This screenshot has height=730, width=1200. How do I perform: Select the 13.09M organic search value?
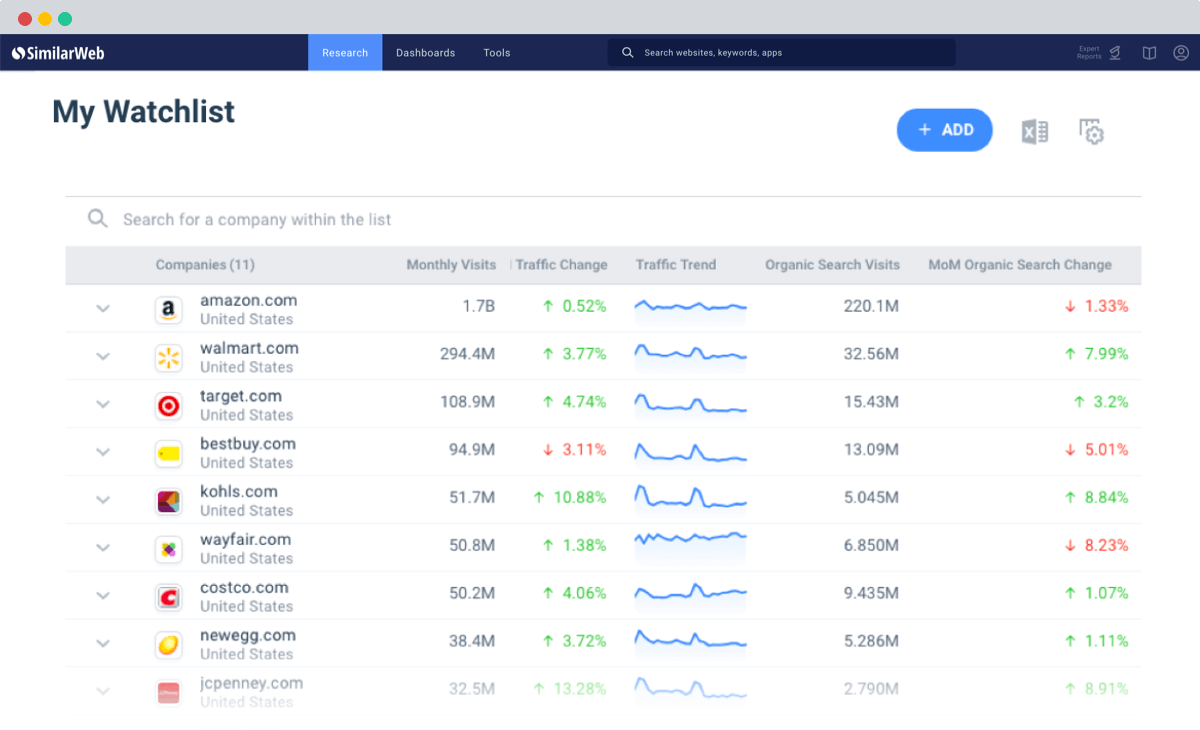871,450
